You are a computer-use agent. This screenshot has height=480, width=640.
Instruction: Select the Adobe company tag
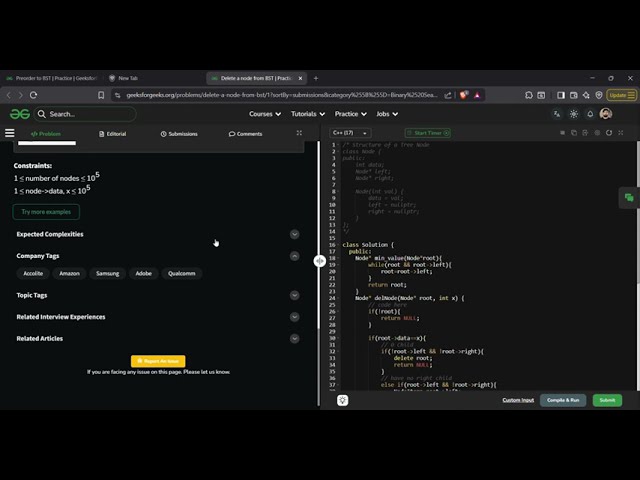[x=144, y=273]
